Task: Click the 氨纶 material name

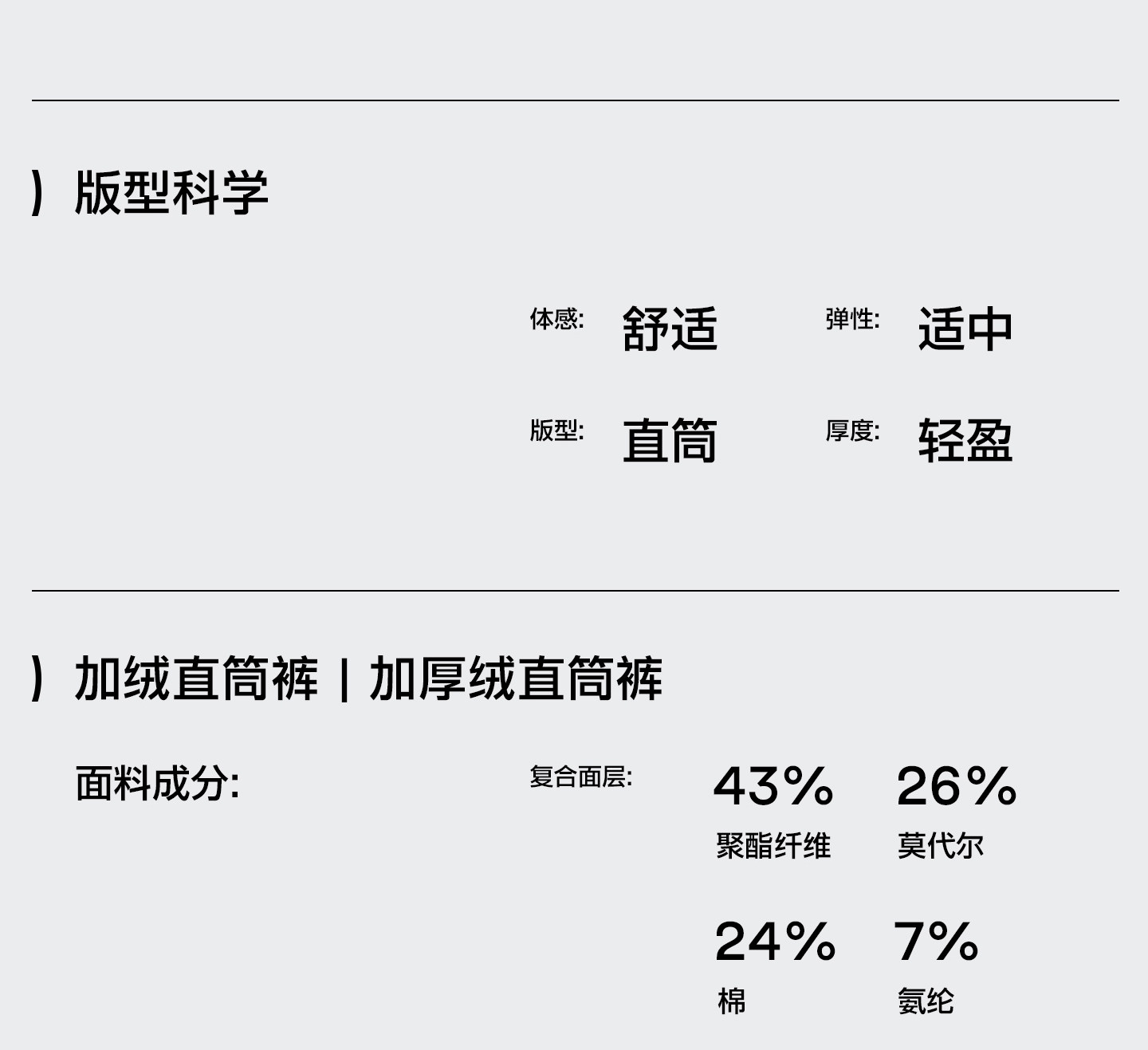Action: coord(926,1001)
